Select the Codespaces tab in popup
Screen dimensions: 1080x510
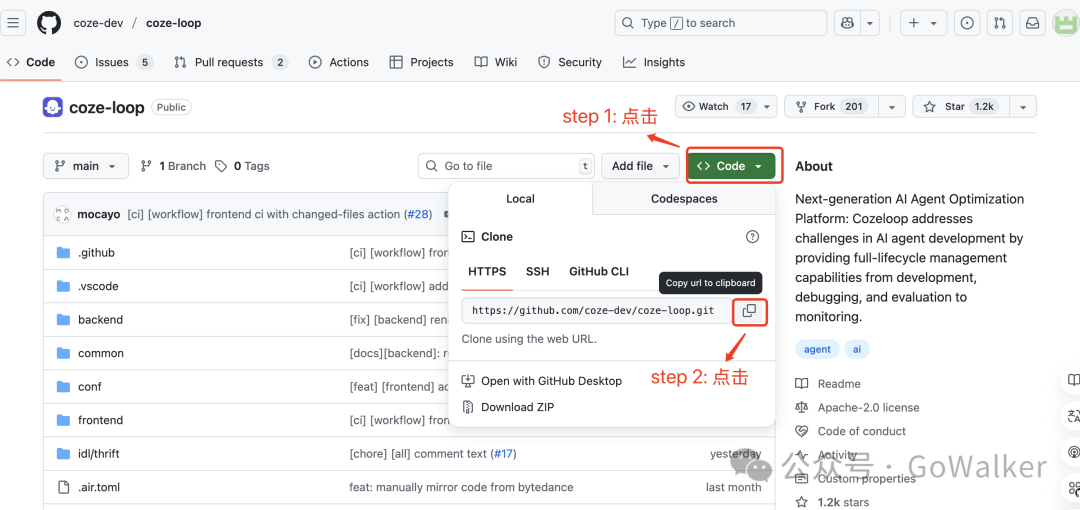tap(684, 198)
